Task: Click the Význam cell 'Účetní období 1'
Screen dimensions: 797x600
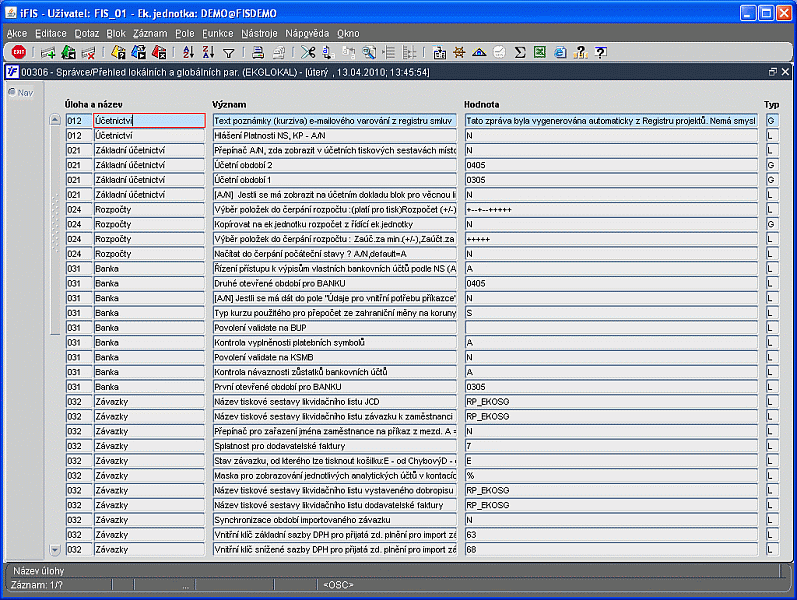Action: [x=334, y=179]
